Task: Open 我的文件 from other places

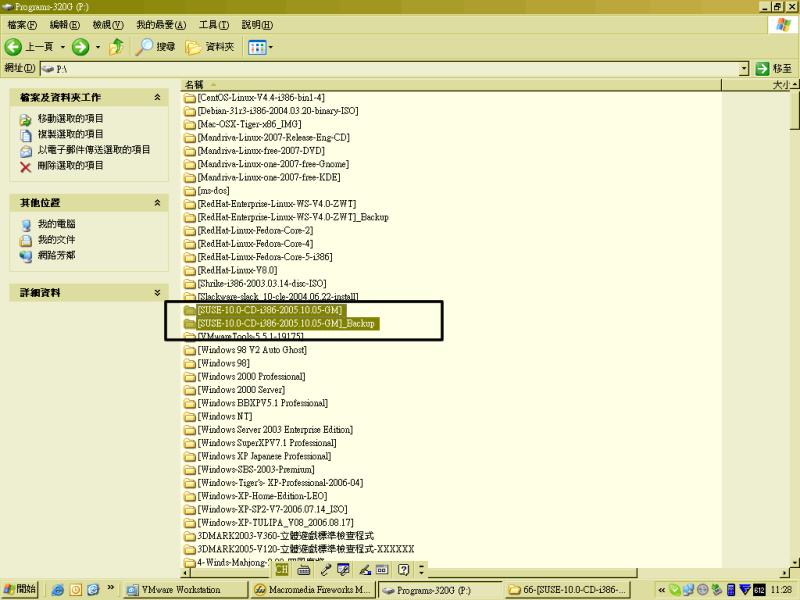Action: coord(57,239)
